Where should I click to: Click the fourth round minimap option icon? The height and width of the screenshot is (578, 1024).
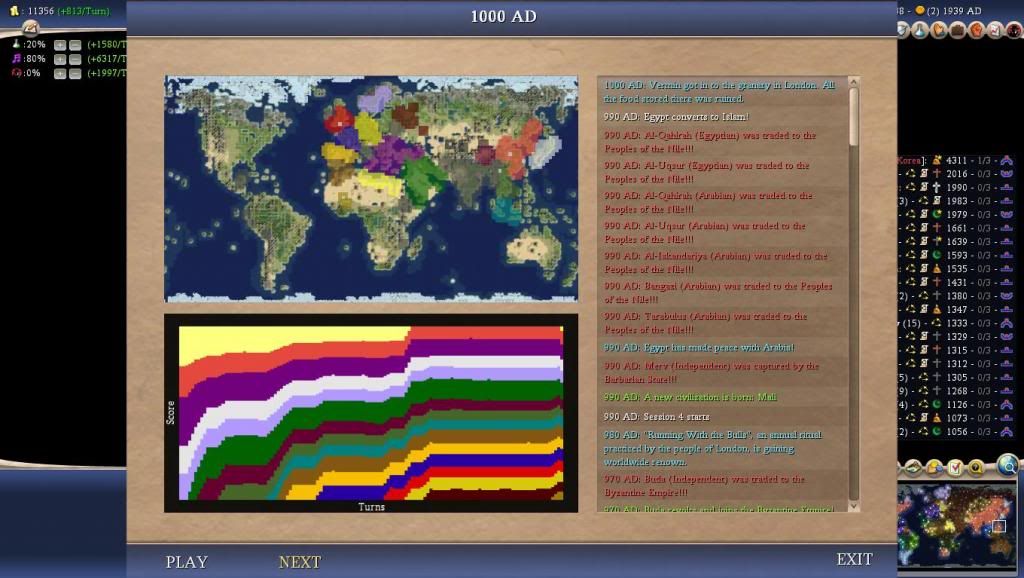(x=976, y=467)
